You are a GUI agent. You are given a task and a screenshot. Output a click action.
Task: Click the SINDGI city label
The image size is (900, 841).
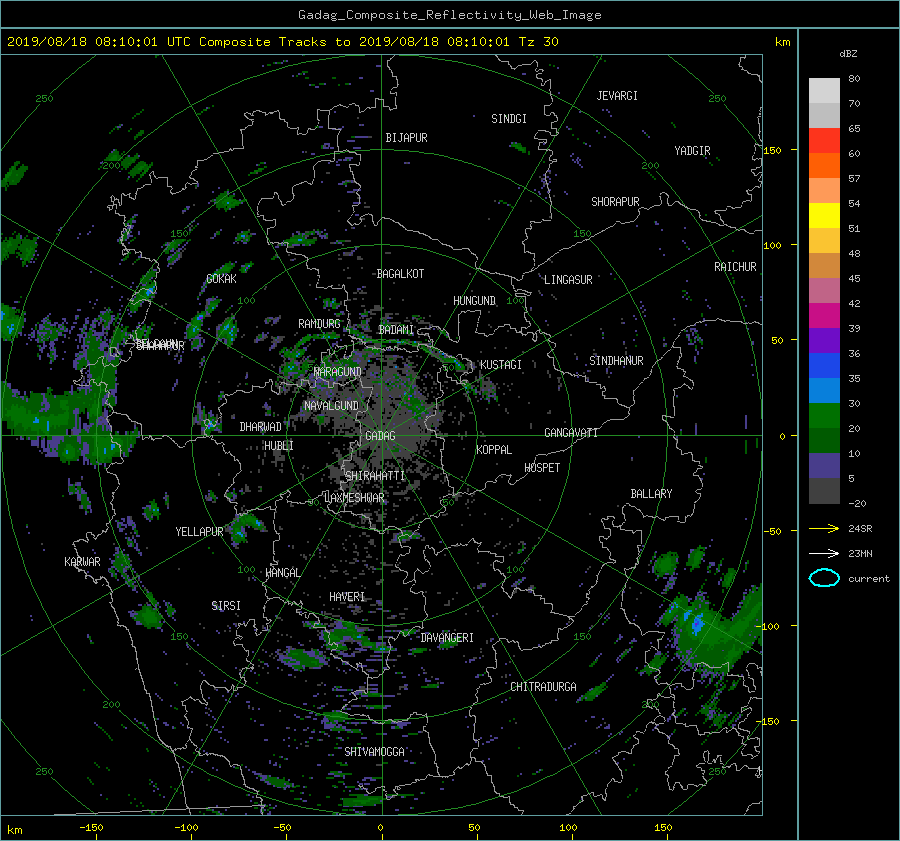[509, 119]
